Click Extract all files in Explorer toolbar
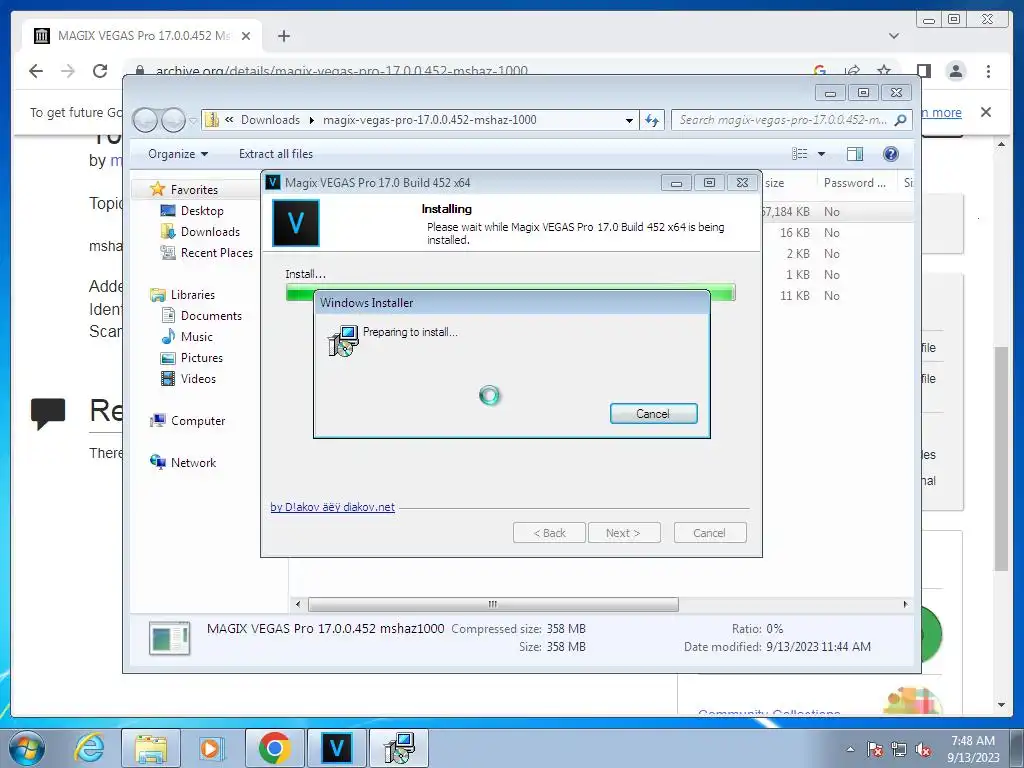Screen dimensions: 1024x768 pyautogui.click(x=276, y=154)
